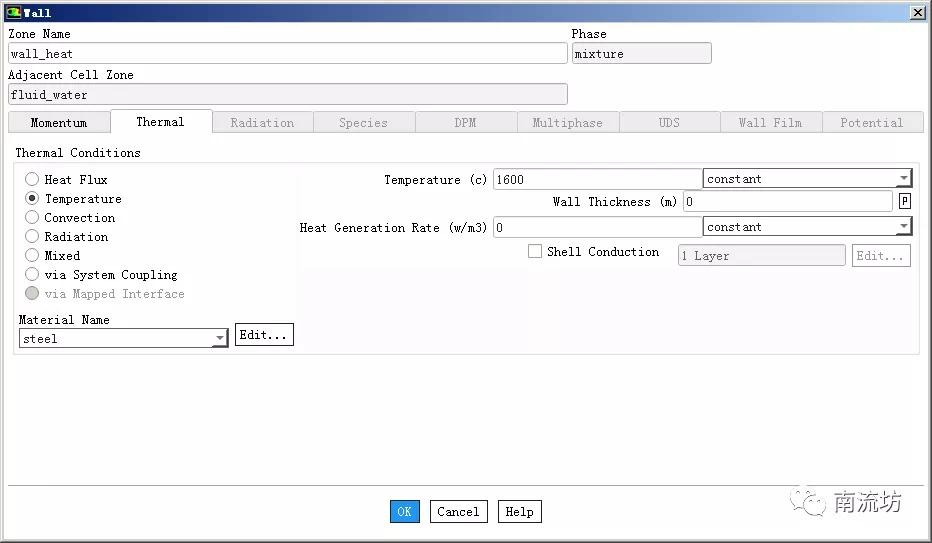Select the Heat Flux radio button

click(x=32, y=179)
